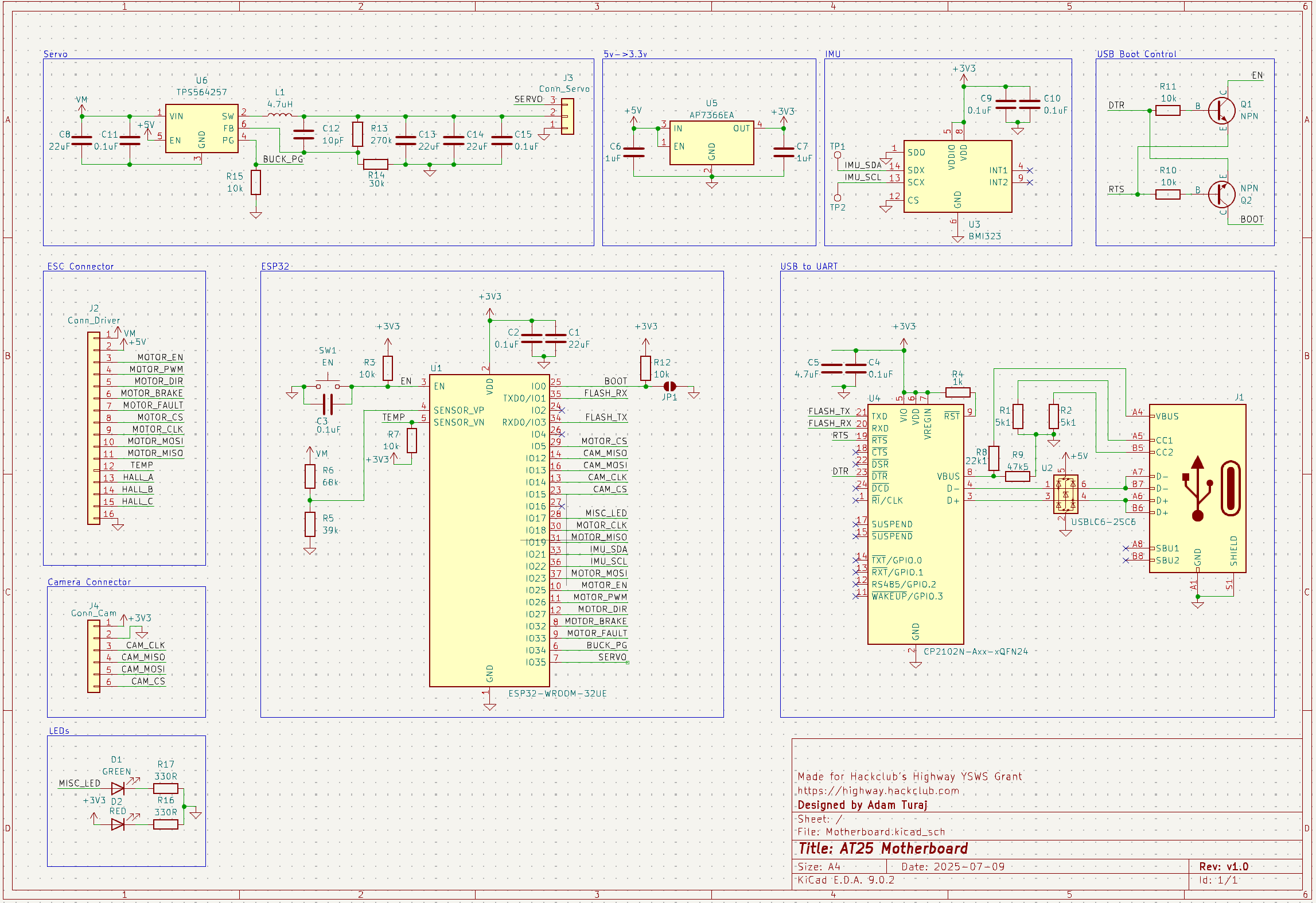Click the D2 RED LED symbol
The width and height of the screenshot is (1316, 903).
coord(118,824)
